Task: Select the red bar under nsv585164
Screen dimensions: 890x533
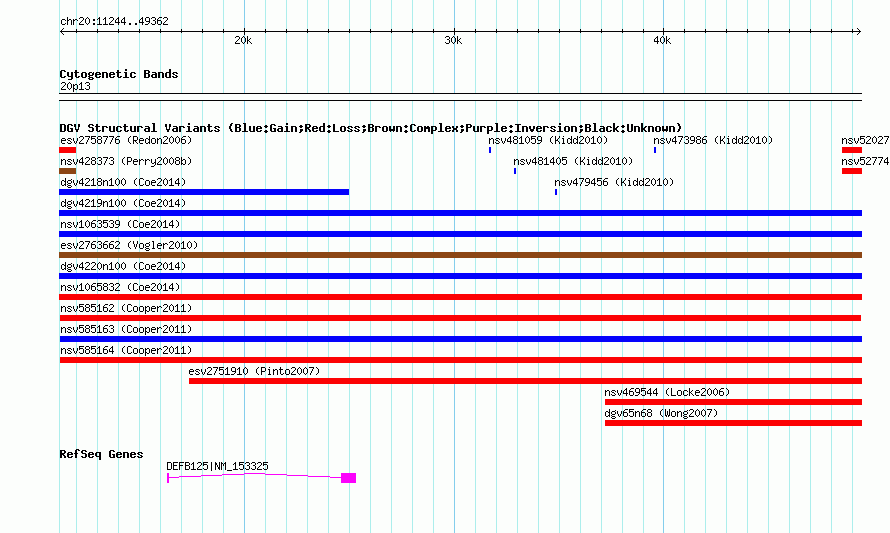Action: (x=460, y=360)
